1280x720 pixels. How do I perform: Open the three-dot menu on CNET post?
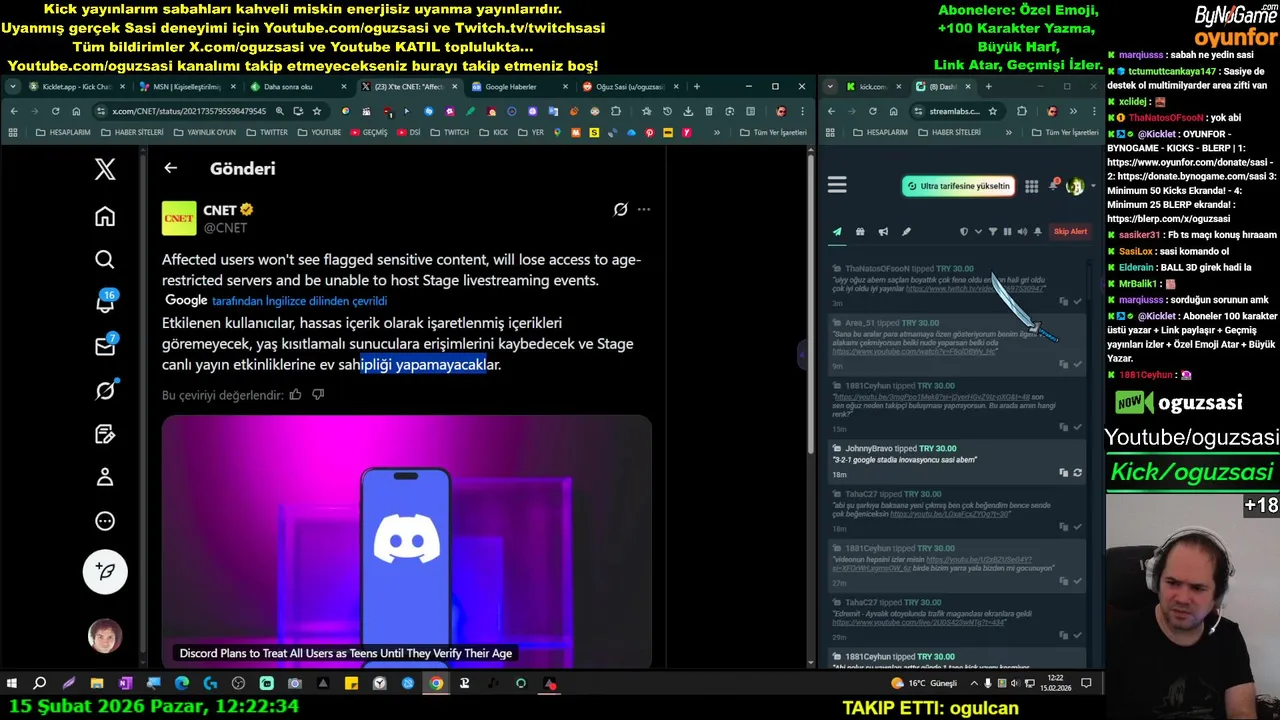644,209
